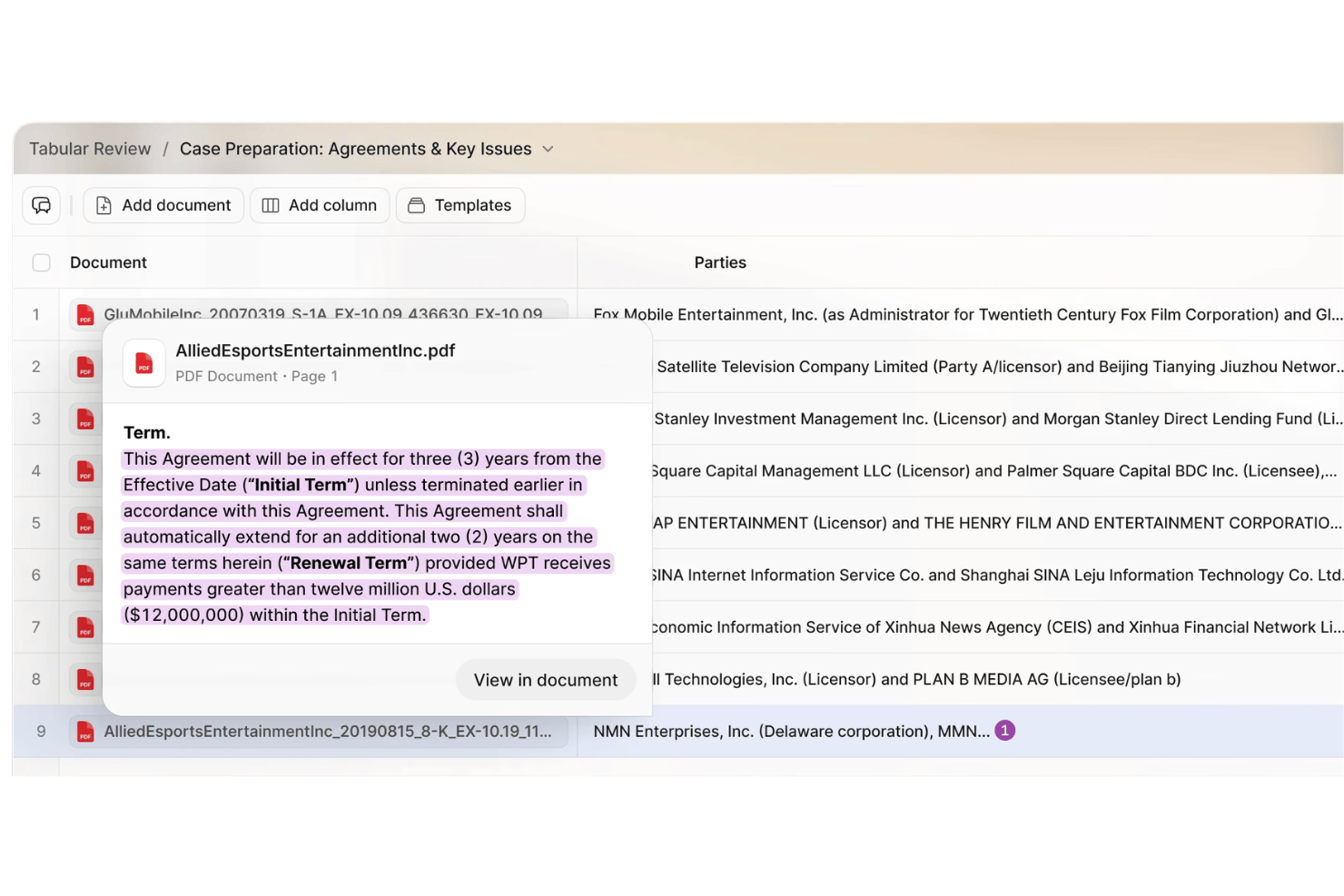Image resolution: width=1344 pixels, height=896 pixels.
Task: Open GluMobileInc_20070319_S-1A document name
Action: tap(323, 314)
